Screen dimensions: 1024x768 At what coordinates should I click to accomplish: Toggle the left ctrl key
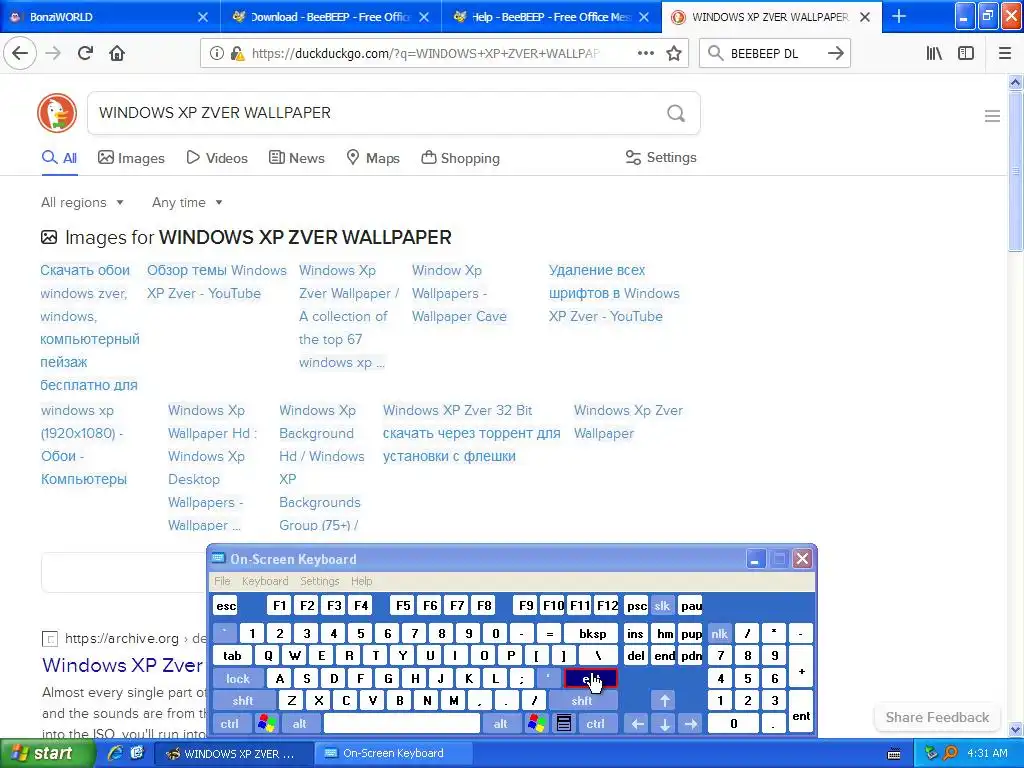coord(229,724)
